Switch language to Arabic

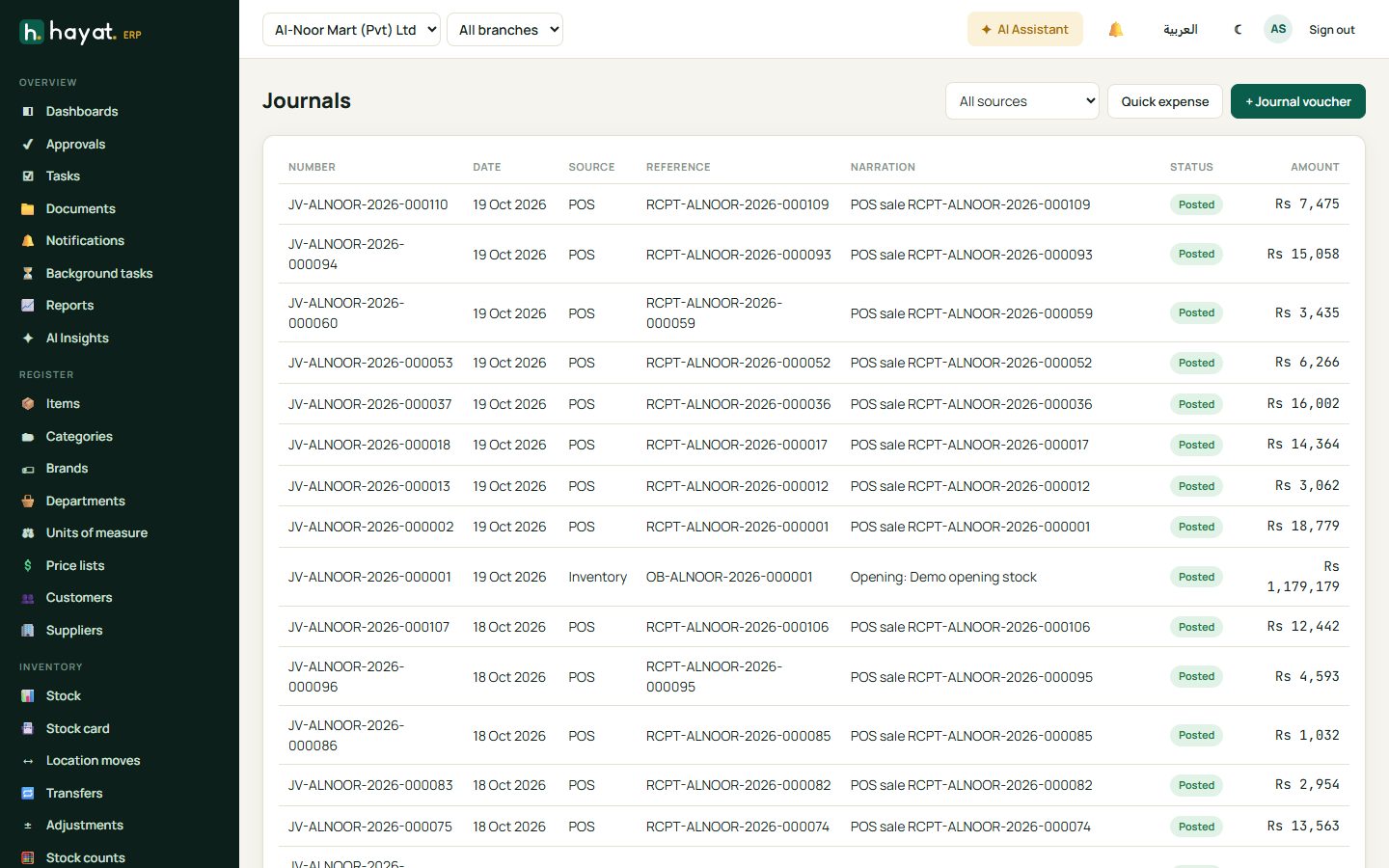(x=1181, y=30)
